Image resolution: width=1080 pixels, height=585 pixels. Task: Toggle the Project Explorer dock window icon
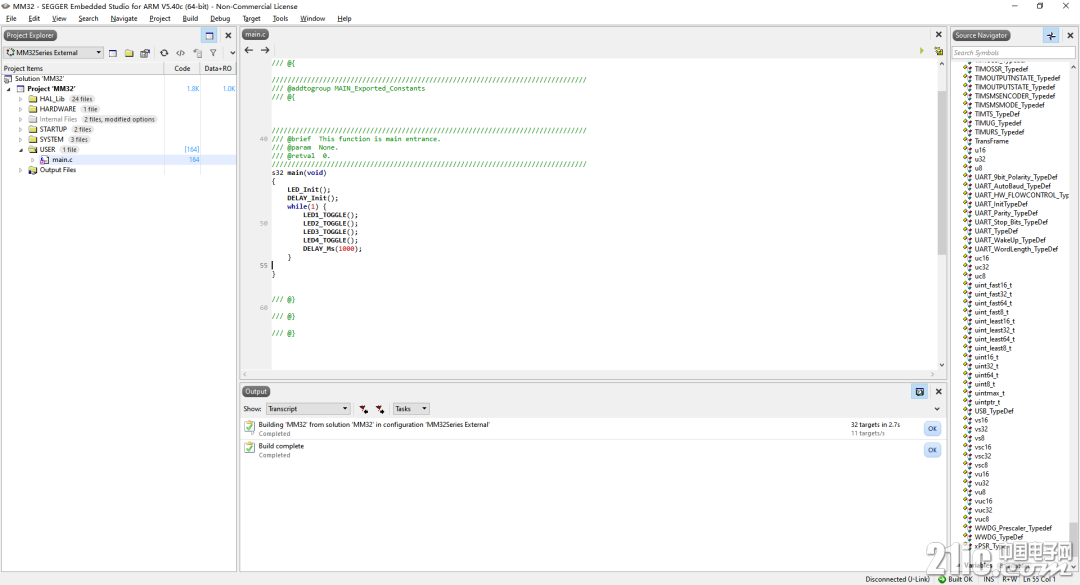pos(209,36)
